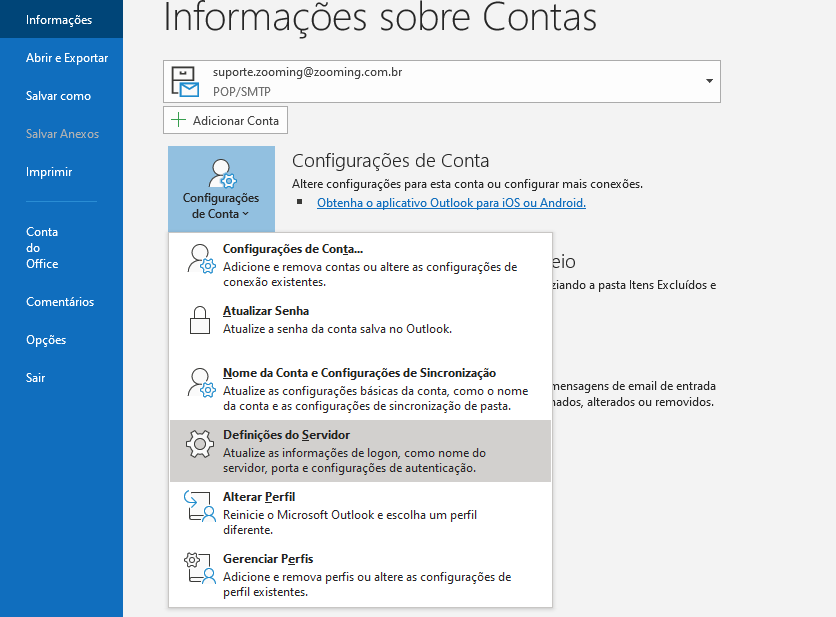Follow the Obtenha o aplicativo Outlook link

tap(451, 203)
